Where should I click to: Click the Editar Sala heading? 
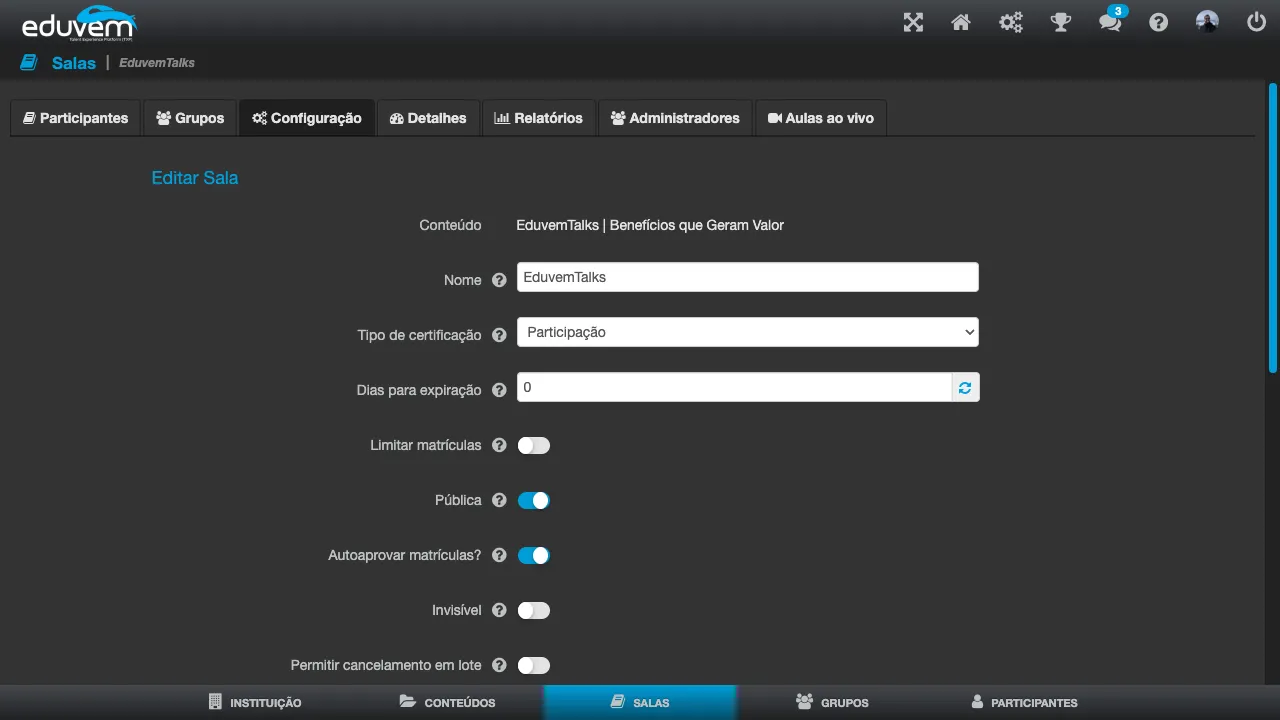coord(195,178)
